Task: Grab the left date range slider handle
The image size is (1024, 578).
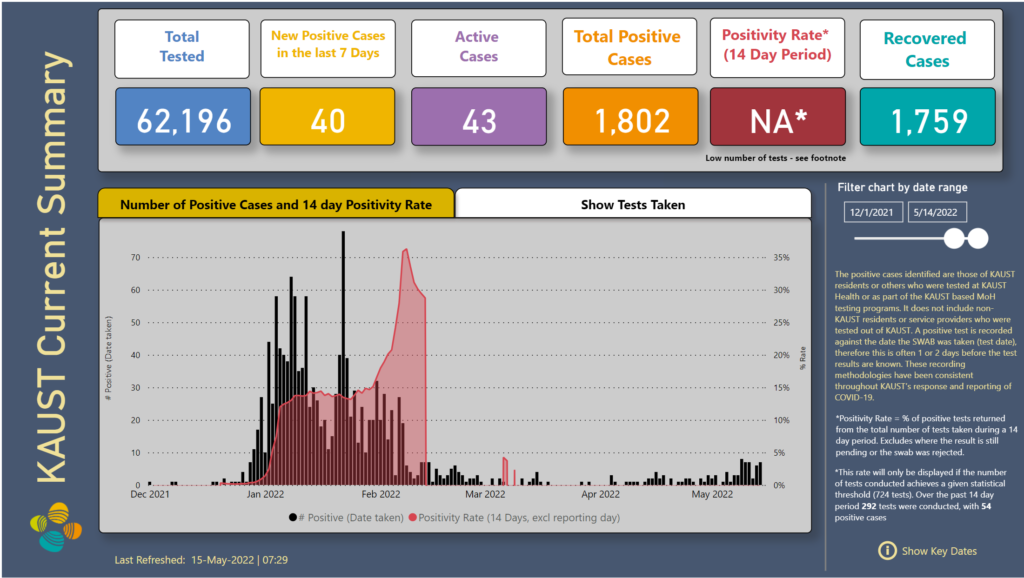Action: coord(955,238)
